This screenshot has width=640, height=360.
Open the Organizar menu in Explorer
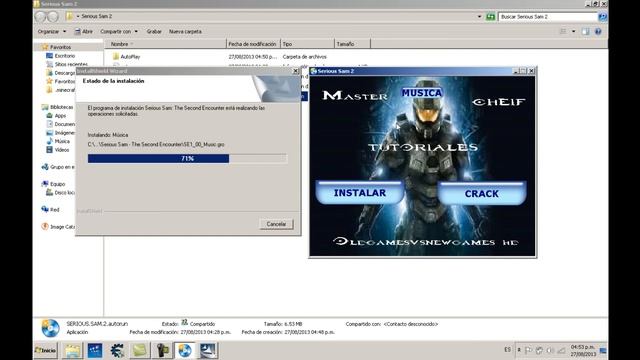point(51,31)
